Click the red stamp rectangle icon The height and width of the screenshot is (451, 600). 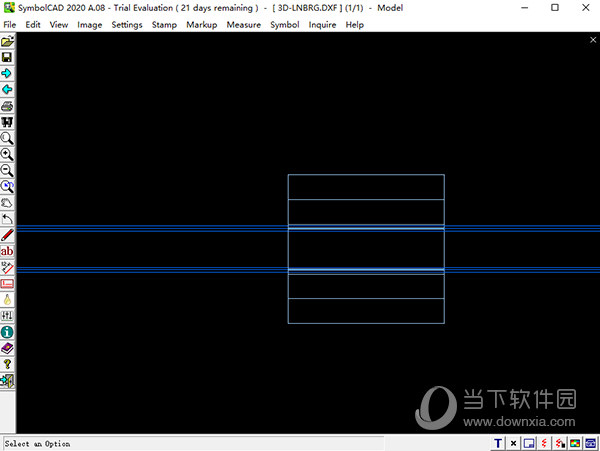pos(7,283)
